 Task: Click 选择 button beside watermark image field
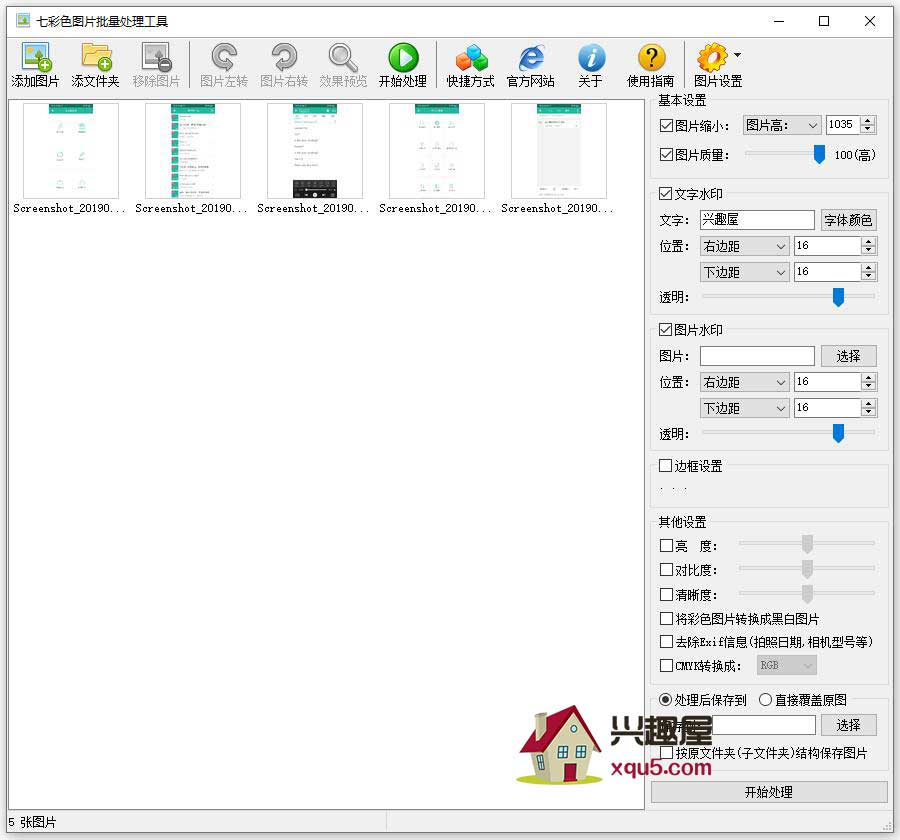848,356
